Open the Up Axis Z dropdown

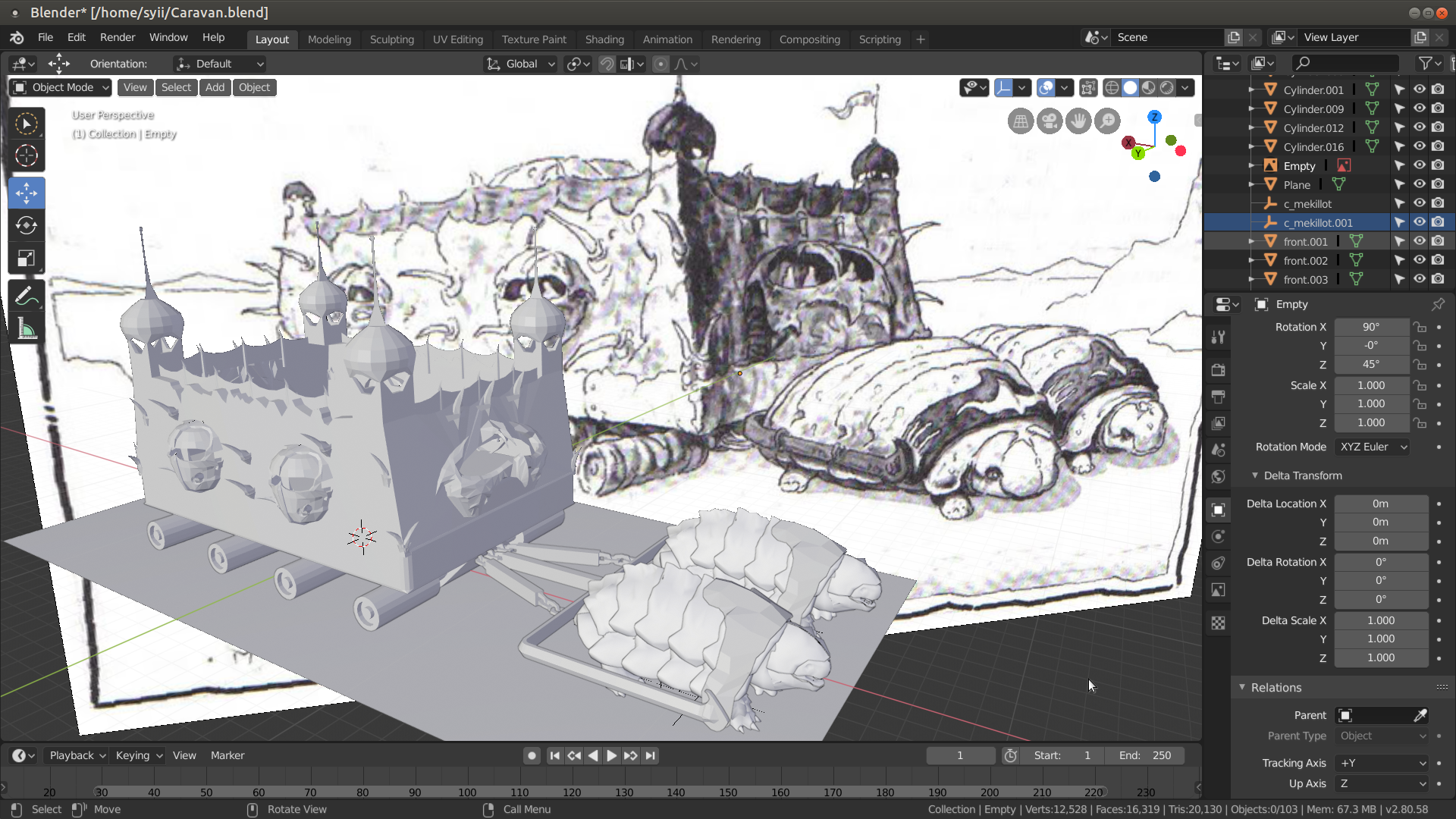point(1382,783)
